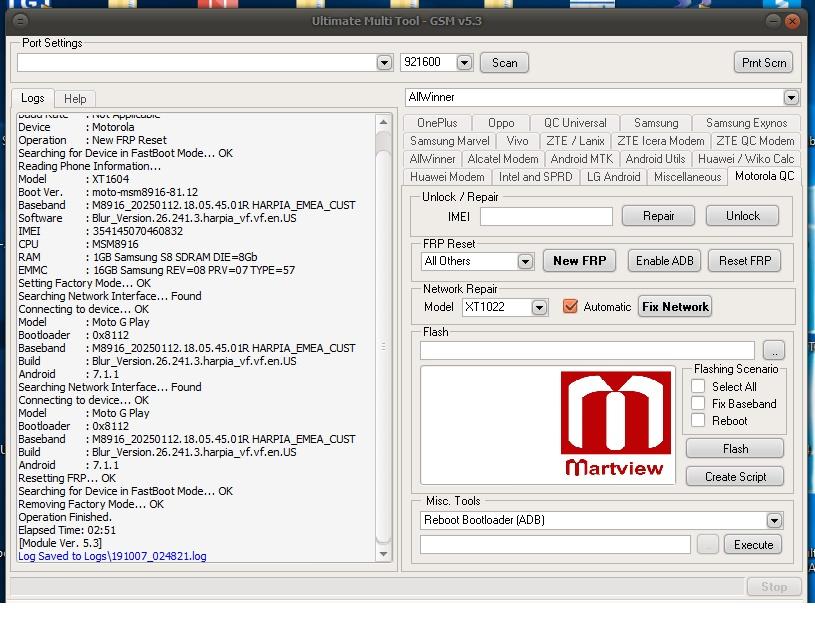Viewport: 815px width, 618px height.
Task: Open the AllWinner tab
Action: tap(432, 159)
